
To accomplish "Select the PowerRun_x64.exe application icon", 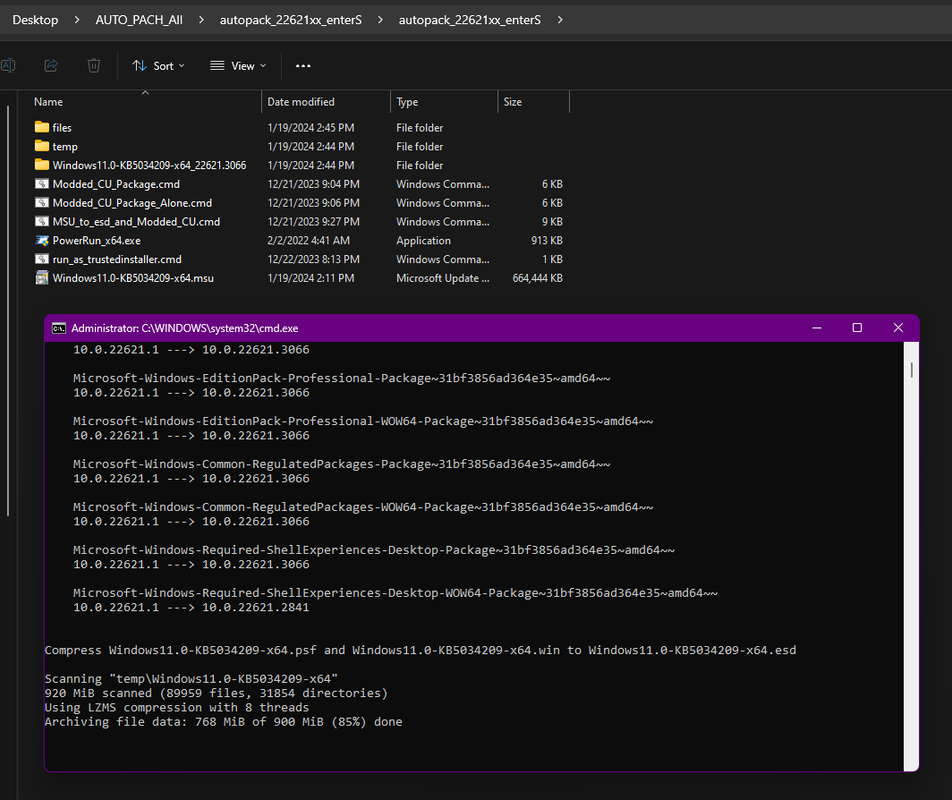I will click(42, 240).
